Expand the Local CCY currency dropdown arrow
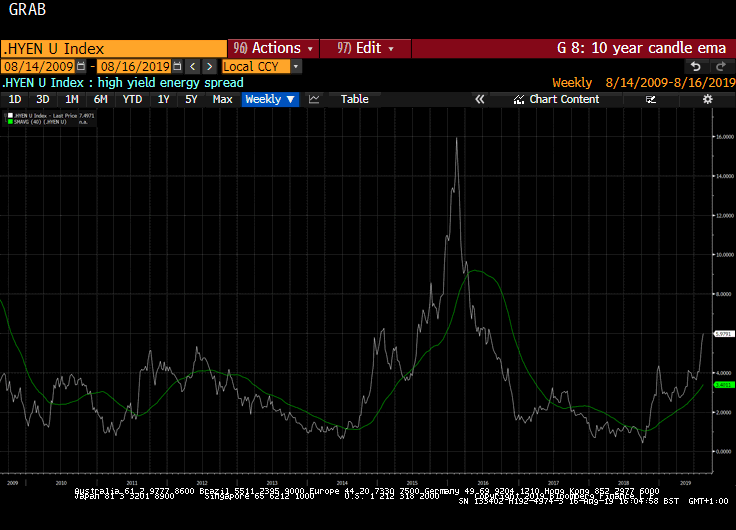 (x=296, y=67)
